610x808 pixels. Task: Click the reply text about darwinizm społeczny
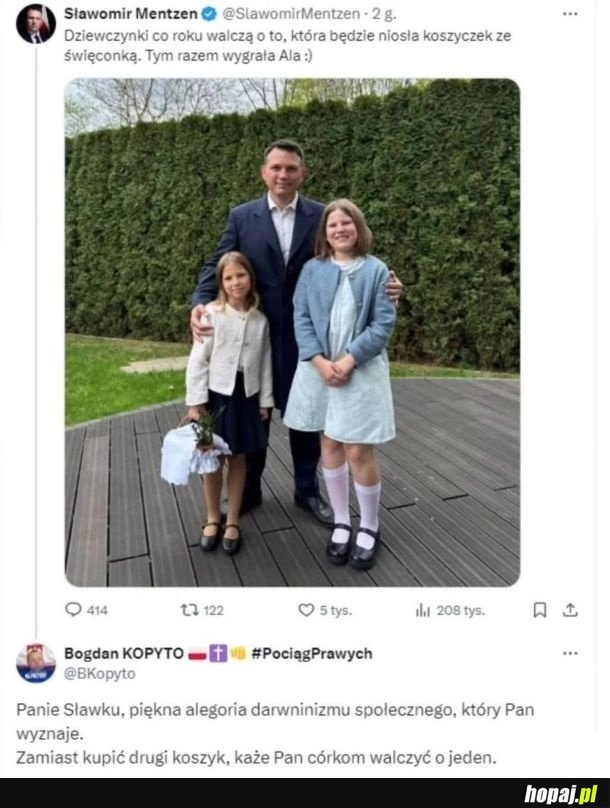click(x=275, y=733)
